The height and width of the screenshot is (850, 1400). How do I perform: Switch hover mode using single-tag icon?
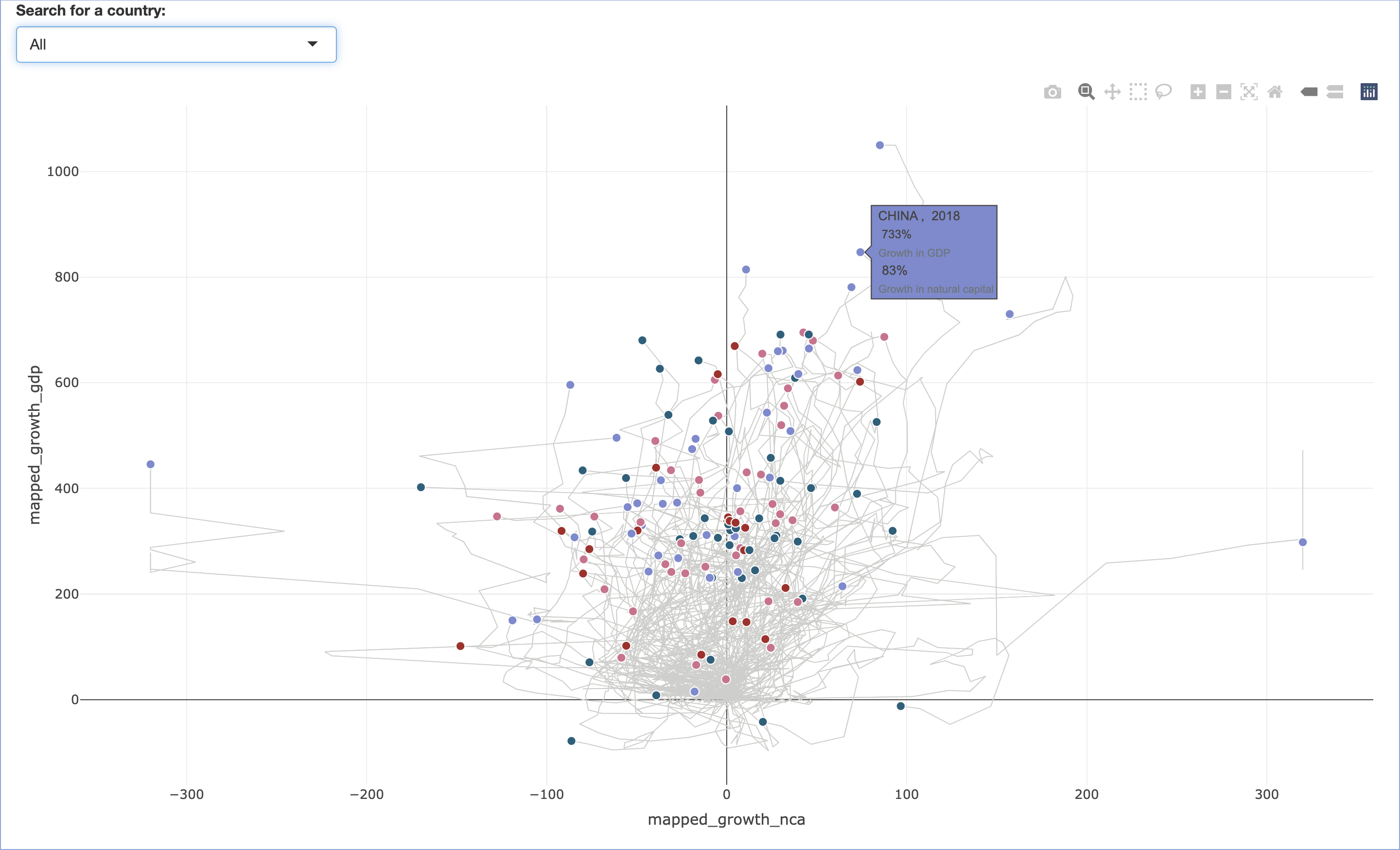click(x=1309, y=91)
